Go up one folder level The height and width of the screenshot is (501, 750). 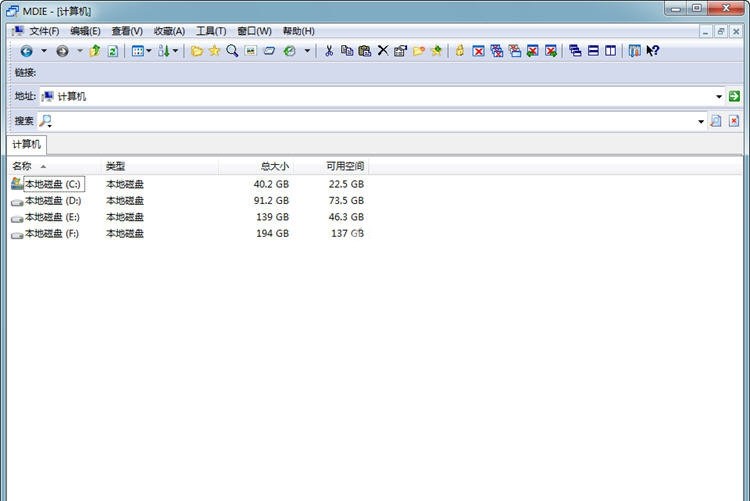[95, 51]
